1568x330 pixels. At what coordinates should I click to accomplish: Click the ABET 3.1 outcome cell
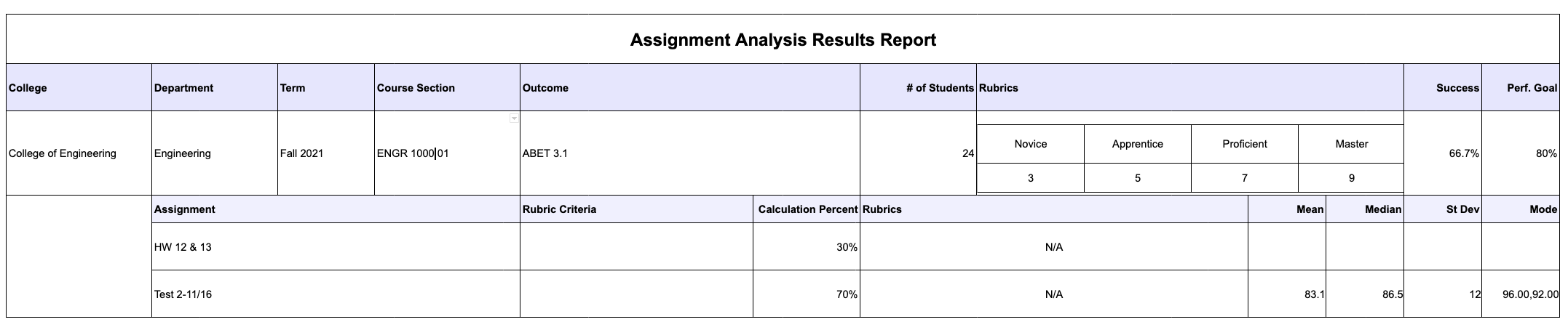coord(545,153)
